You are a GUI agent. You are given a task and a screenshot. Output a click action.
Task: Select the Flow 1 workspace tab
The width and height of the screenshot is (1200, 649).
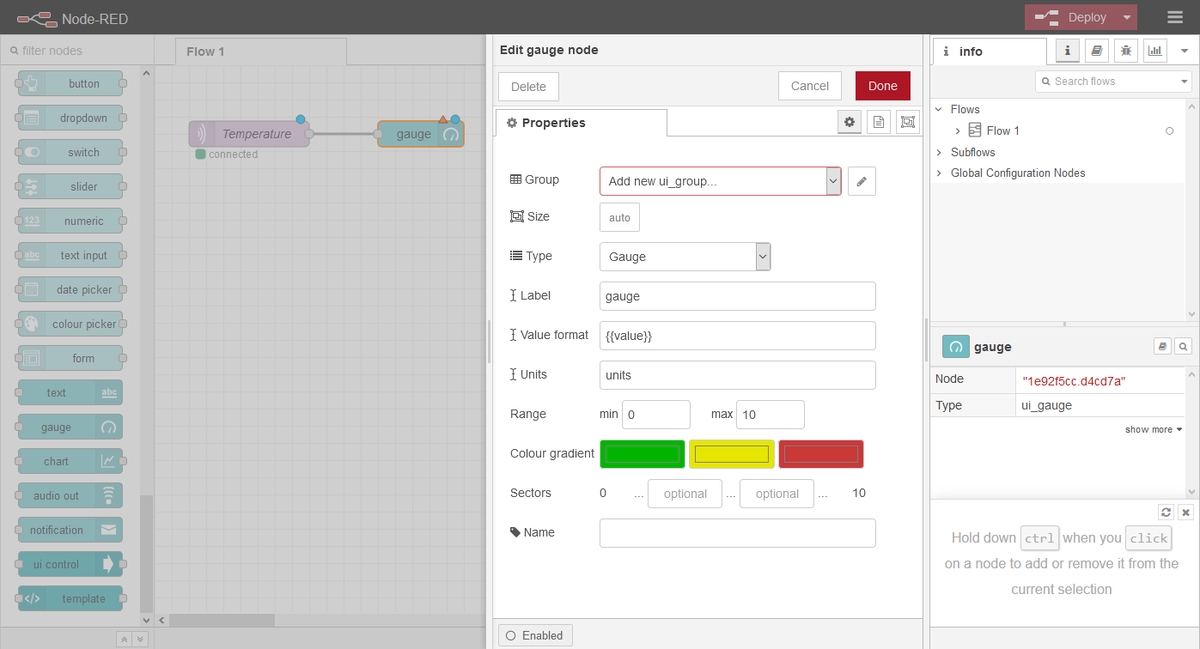click(x=260, y=51)
